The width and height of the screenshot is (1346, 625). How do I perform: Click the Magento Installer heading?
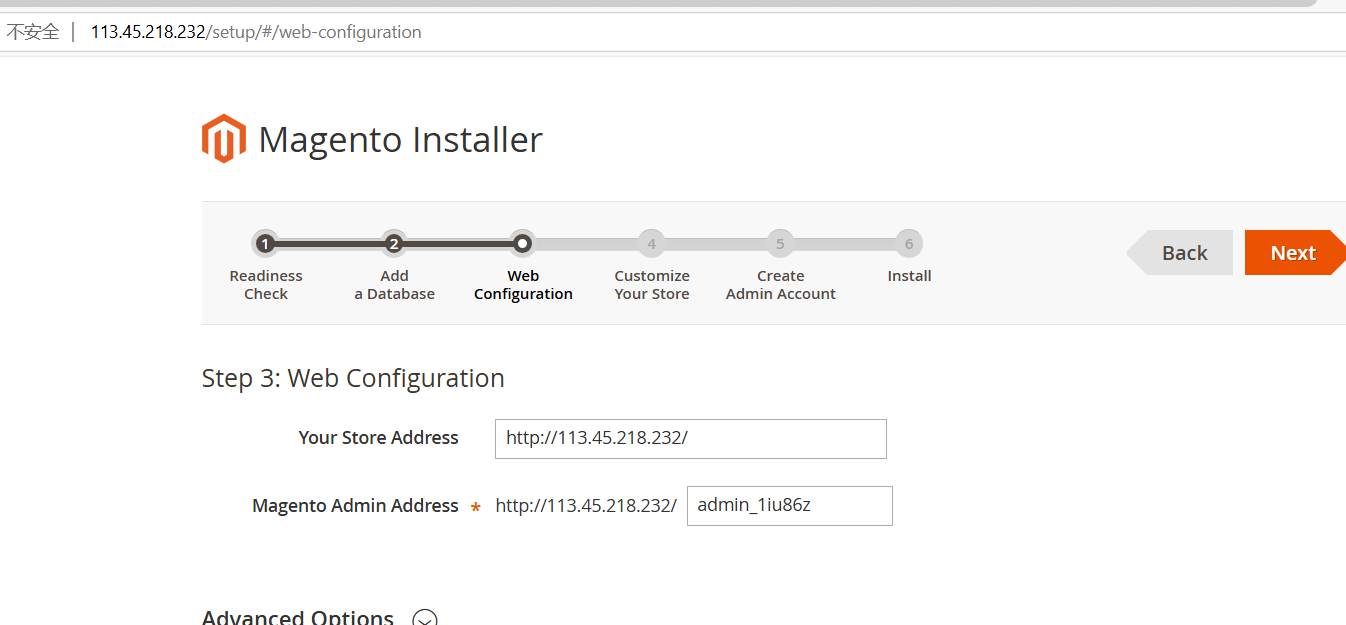click(x=400, y=139)
